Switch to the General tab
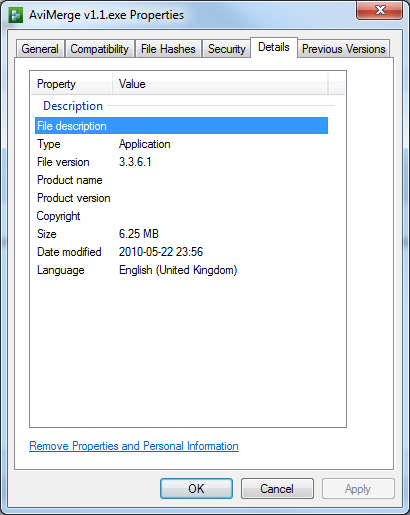The width and height of the screenshot is (410, 515). pos(40,49)
